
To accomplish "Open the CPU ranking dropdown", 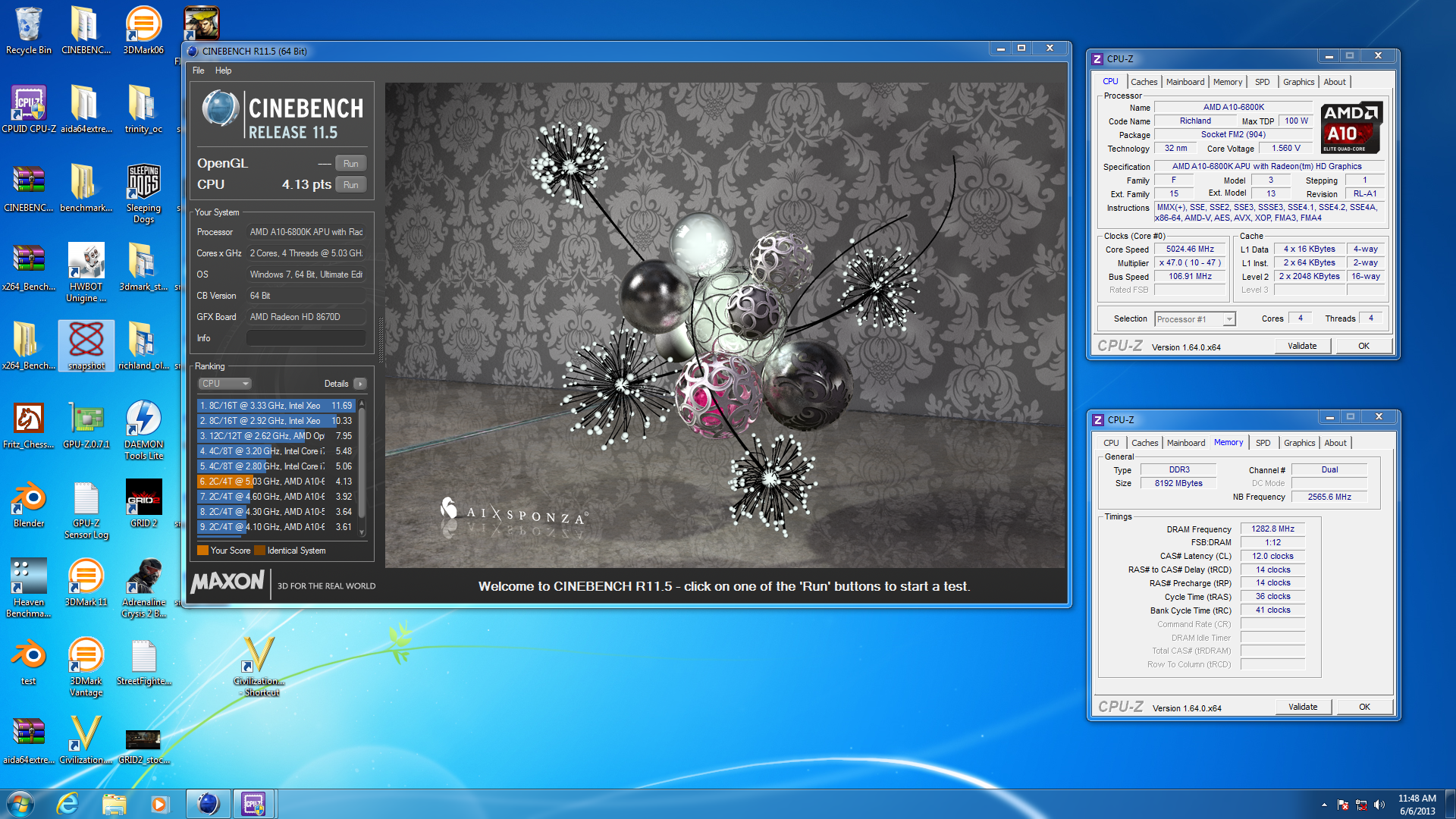I will pyautogui.click(x=225, y=384).
